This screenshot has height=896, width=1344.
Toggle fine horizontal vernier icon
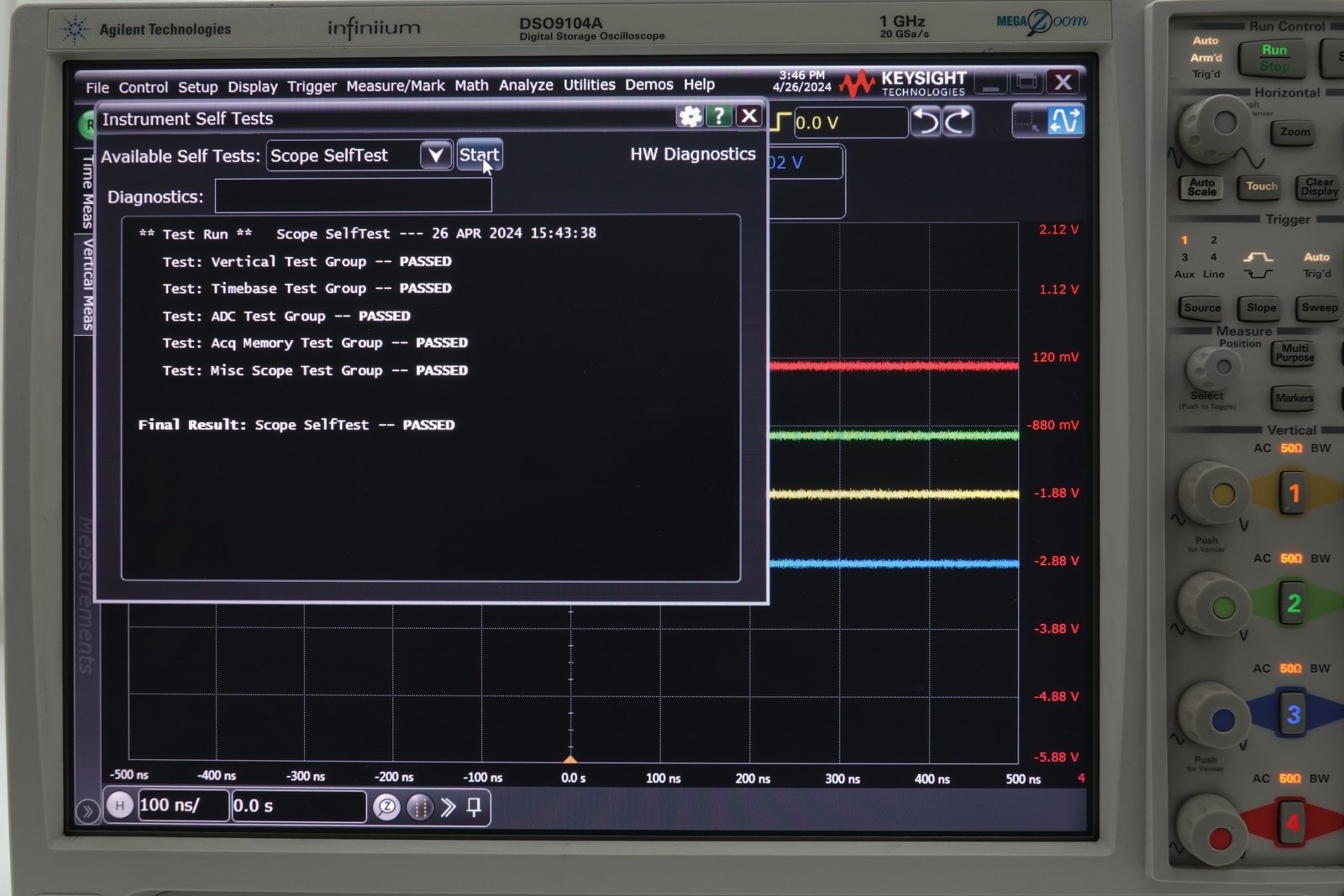click(420, 808)
